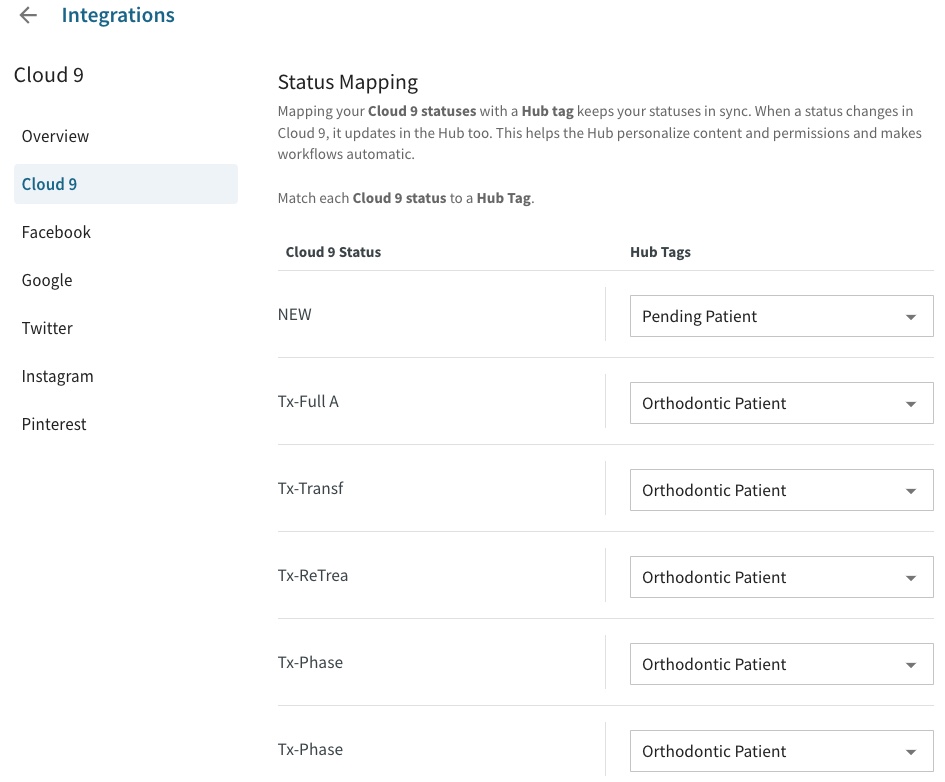Open the Orthodontic Patient dropdown for Tx-ReTrea
Image resolution: width=945 pixels, height=782 pixels.
780,577
